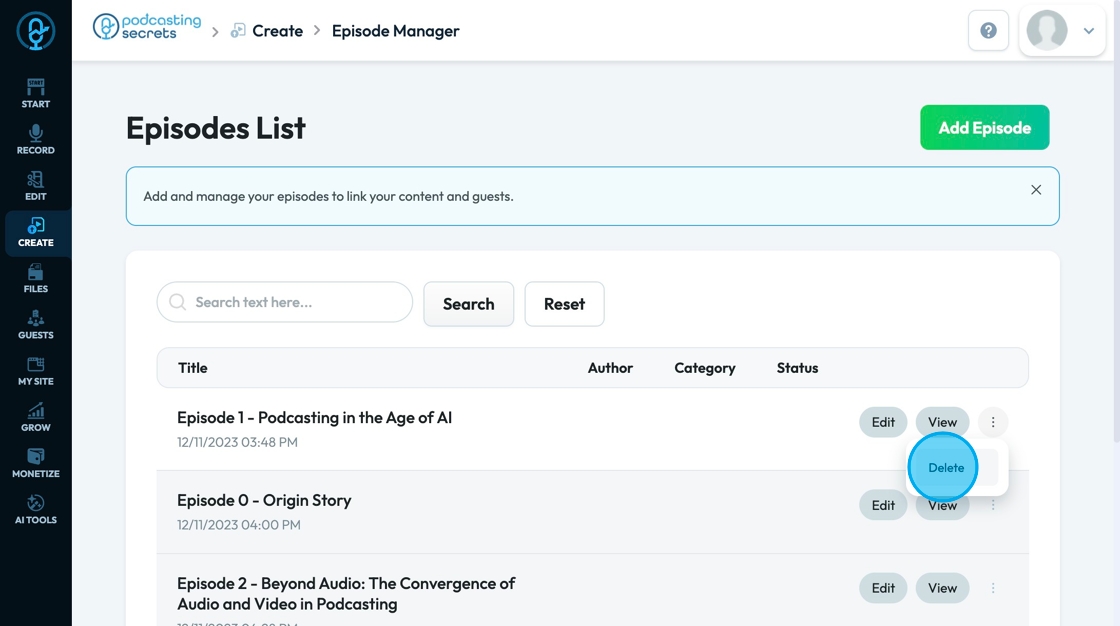Screen dimensions: 1120x626
Task: Click the Create breadcrumb item
Action: 277,31
